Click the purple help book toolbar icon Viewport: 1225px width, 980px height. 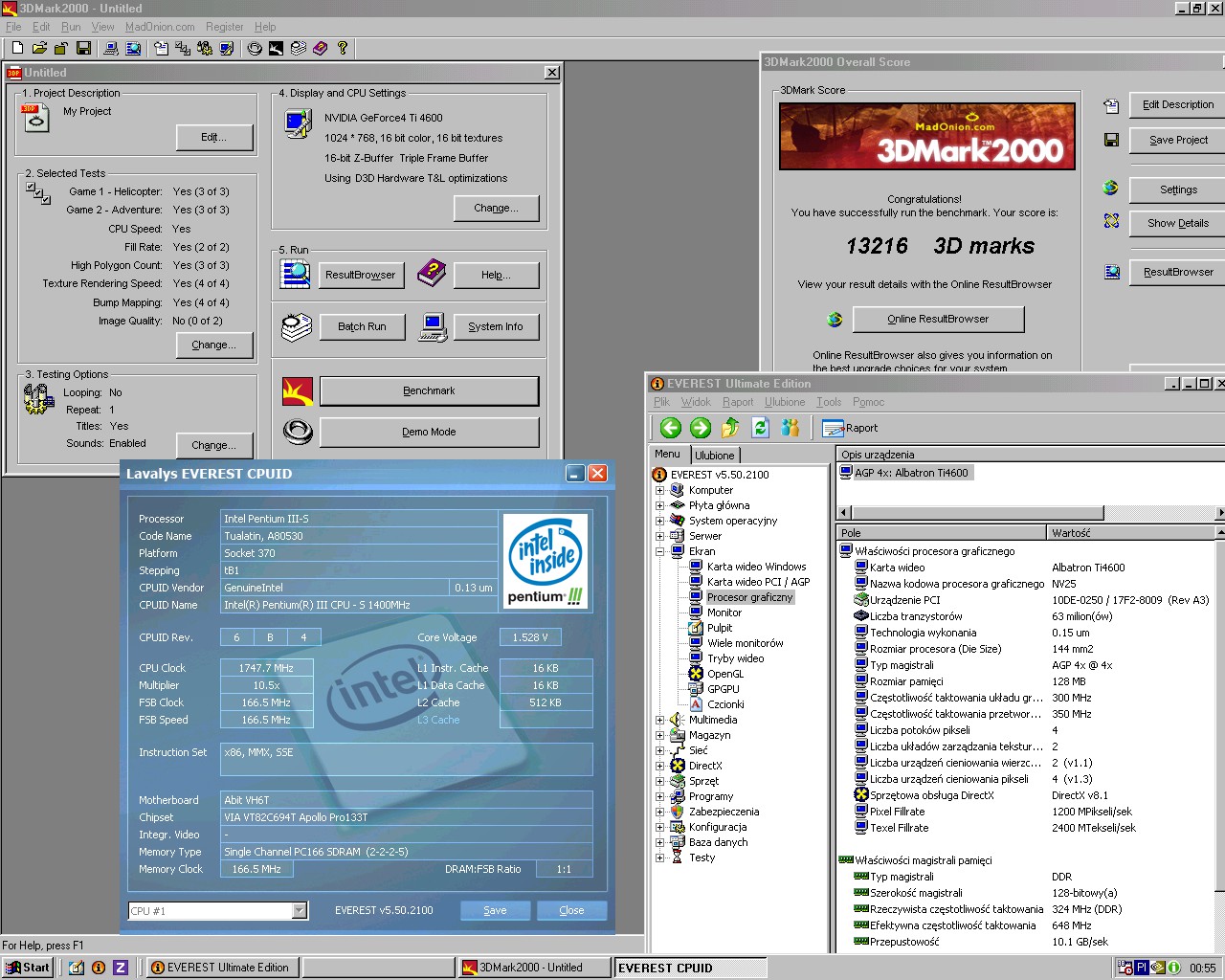321,48
